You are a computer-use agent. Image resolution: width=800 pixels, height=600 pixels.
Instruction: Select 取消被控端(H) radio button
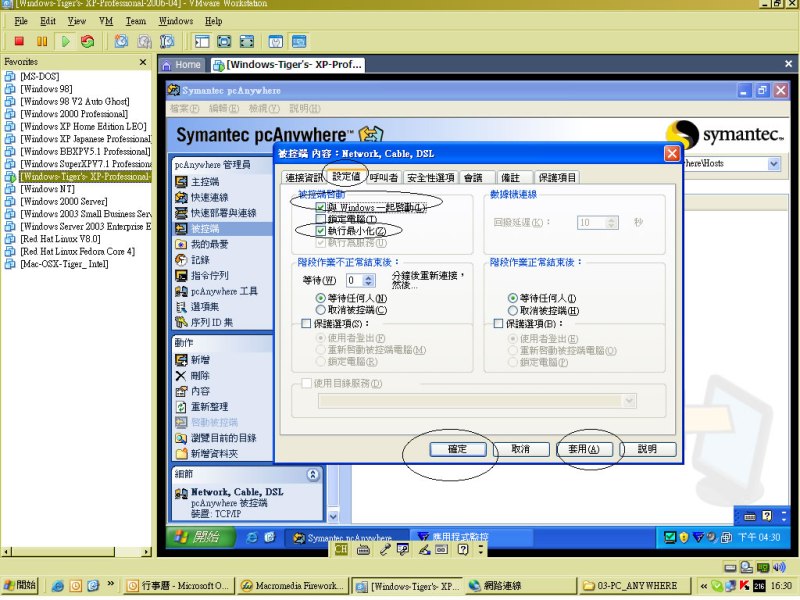[x=513, y=310]
